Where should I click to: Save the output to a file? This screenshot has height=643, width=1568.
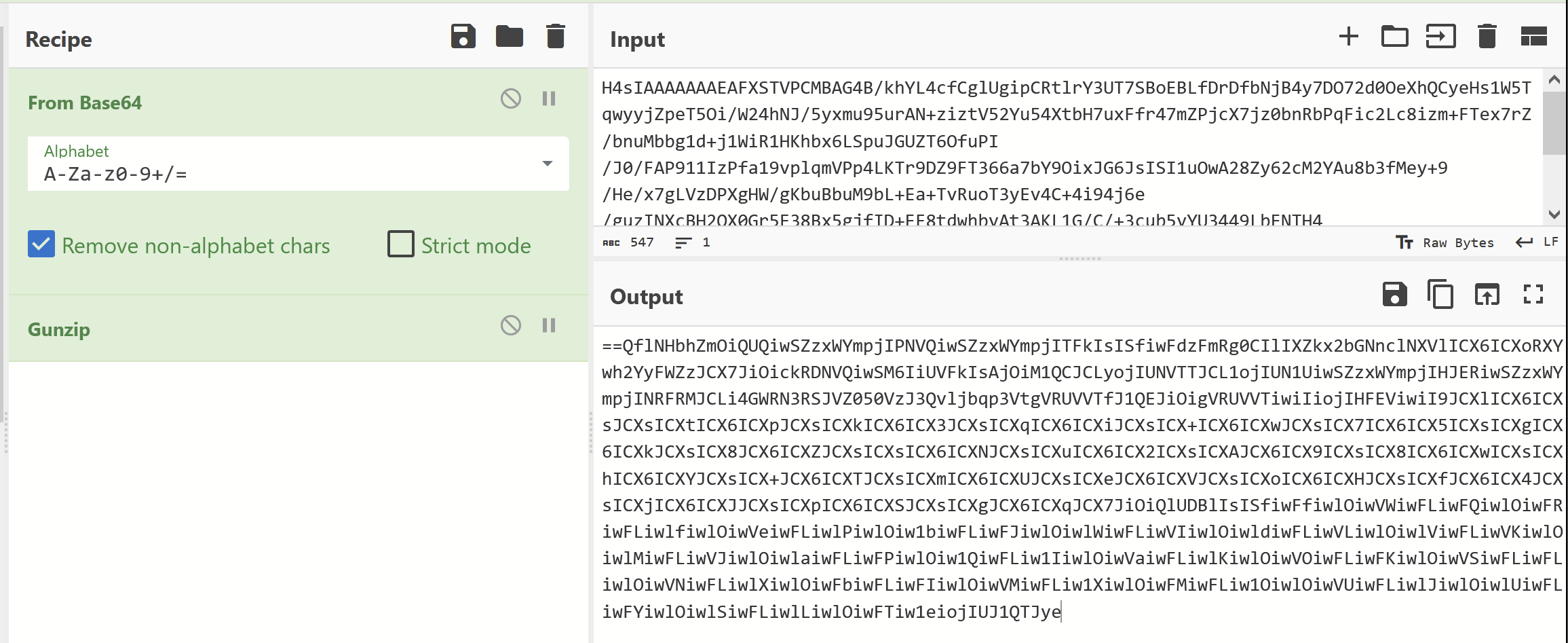(x=1394, y=295)
